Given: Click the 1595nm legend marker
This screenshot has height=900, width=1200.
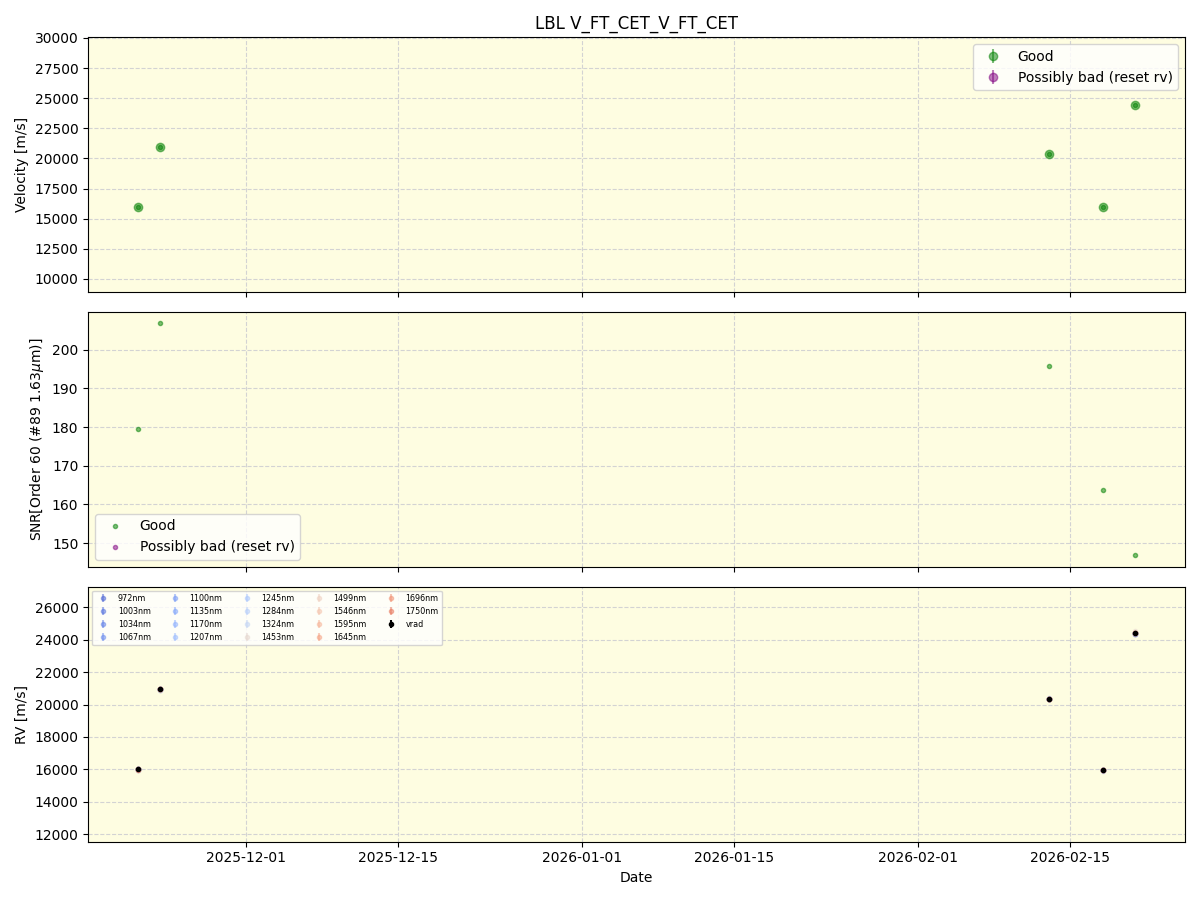Looking at the screenshot, I should (x=319, y=624).
